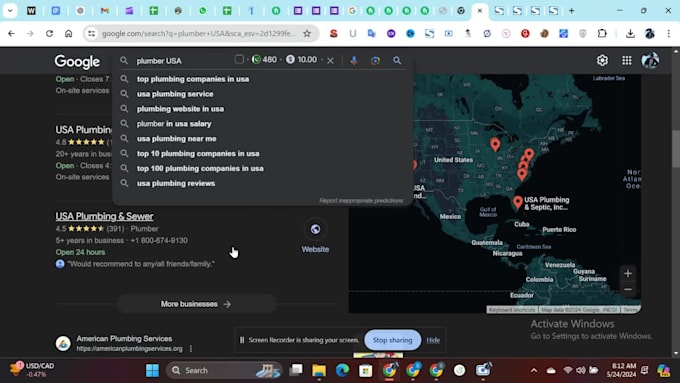Open a new browser tab

571,11
